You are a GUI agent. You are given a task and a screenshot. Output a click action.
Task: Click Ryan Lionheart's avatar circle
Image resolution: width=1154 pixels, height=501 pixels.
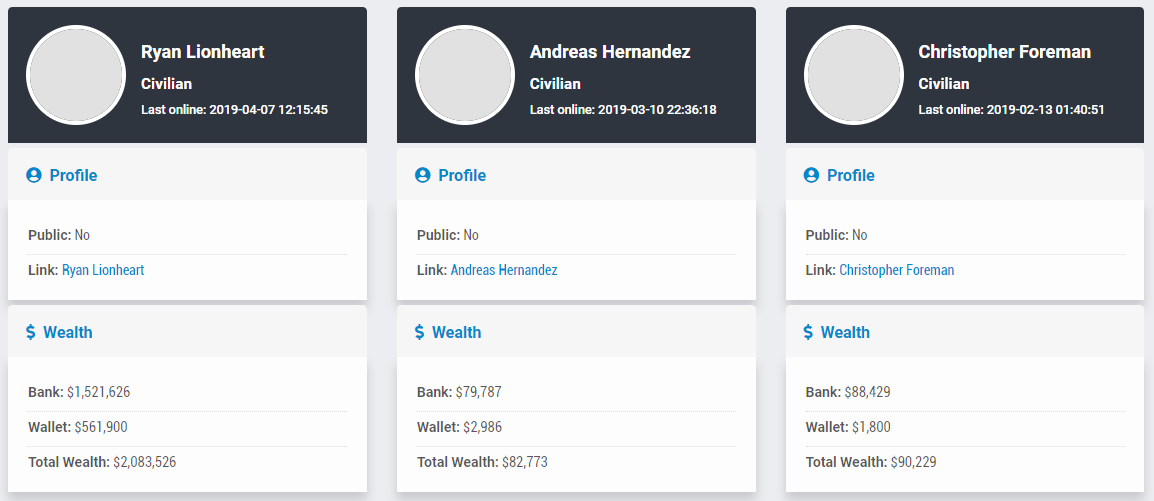pos(76,75)
